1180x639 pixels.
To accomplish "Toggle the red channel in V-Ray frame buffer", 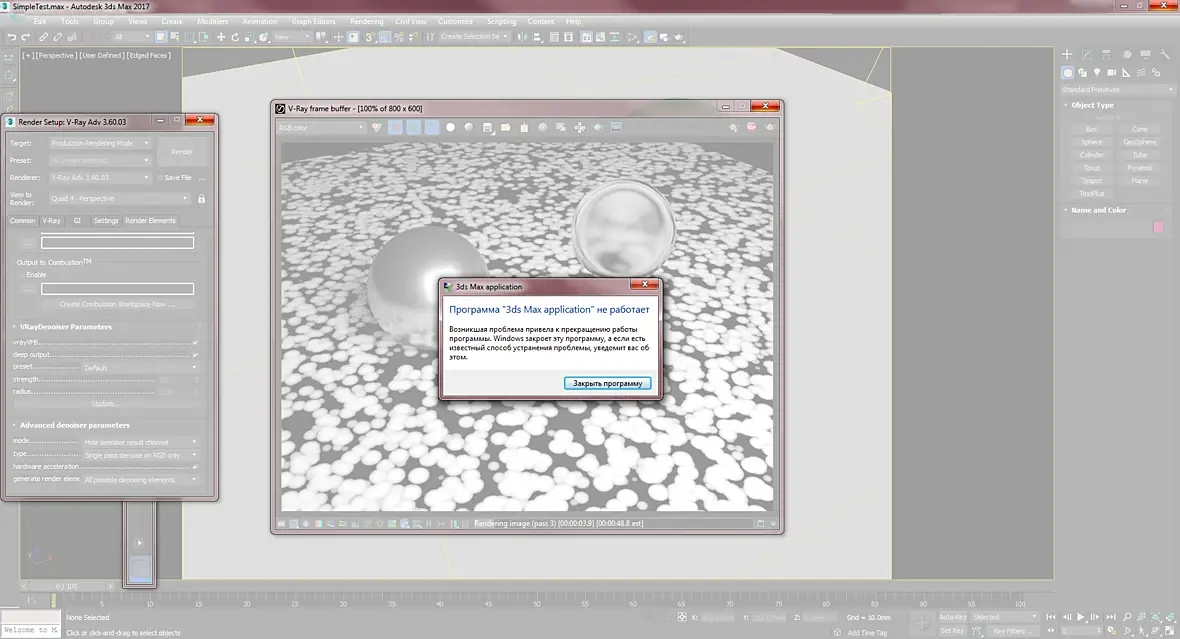I will coord(396,127).
